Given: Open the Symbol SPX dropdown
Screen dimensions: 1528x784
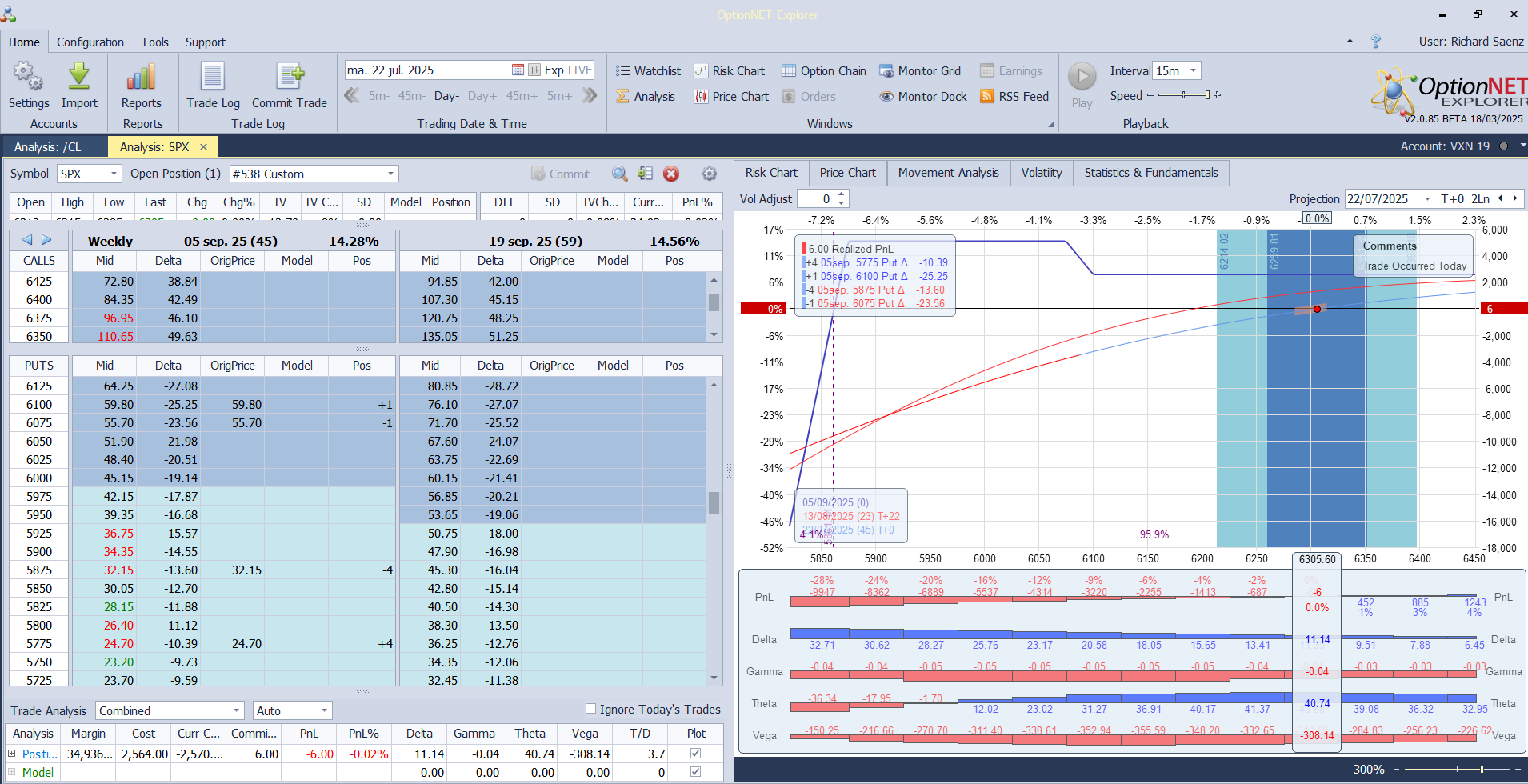Looking at the screenshot, I should click(114, 174).
